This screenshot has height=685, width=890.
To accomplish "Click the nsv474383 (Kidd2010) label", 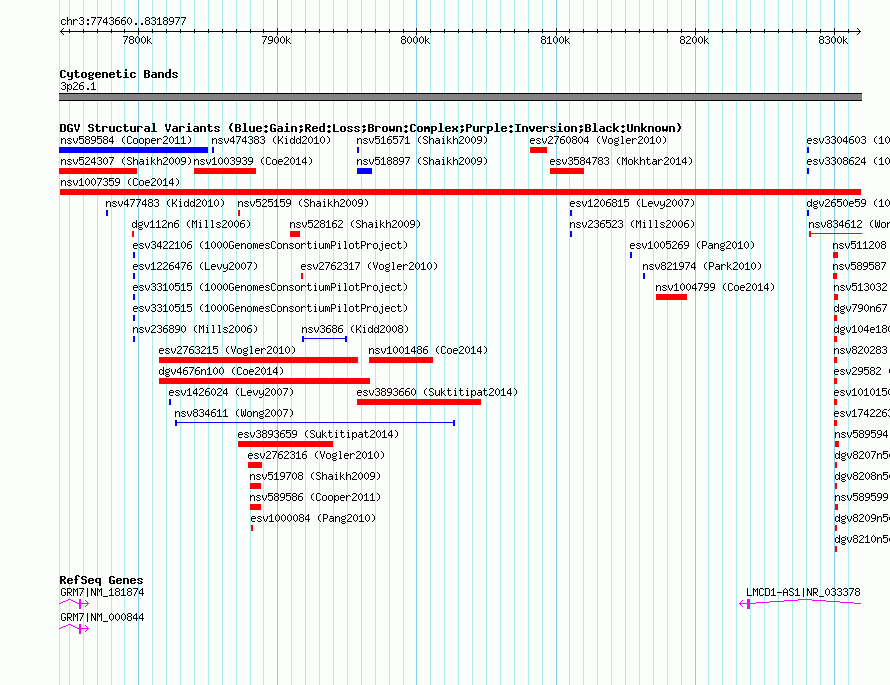I will point(271,140).
